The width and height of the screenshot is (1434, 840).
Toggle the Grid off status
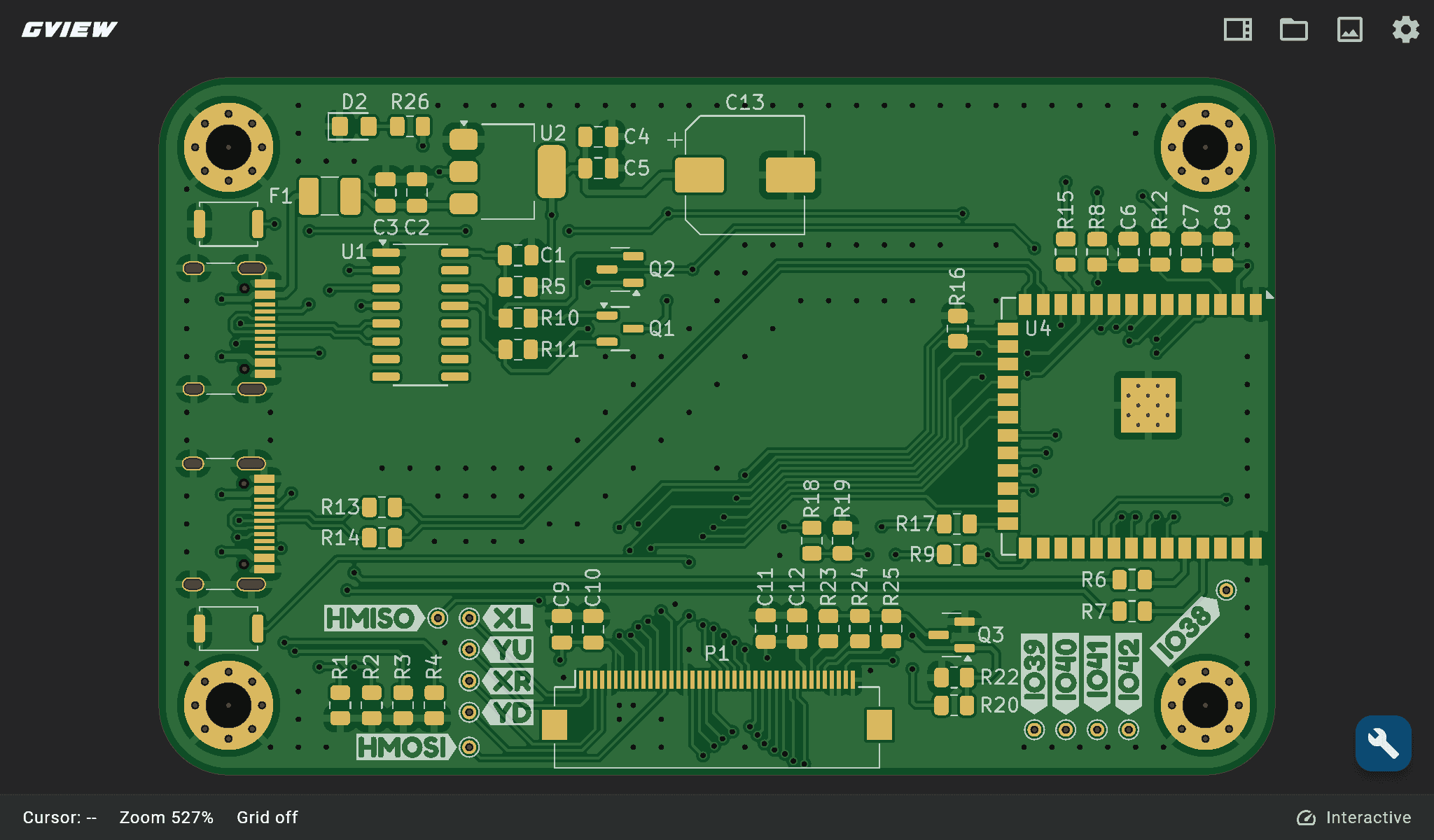click(267, 818)
